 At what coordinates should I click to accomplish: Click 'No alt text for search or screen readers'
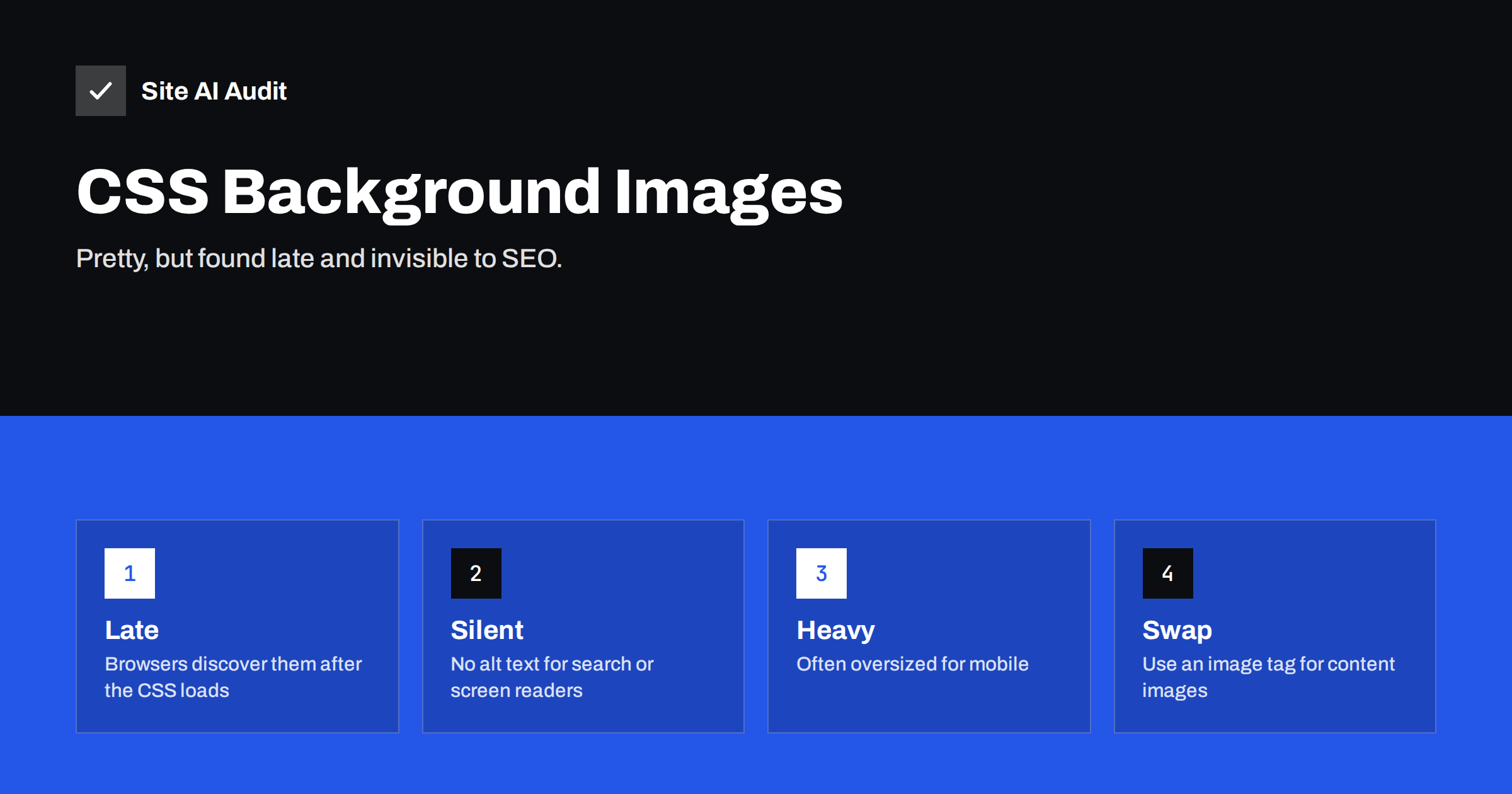coord(553,677)
